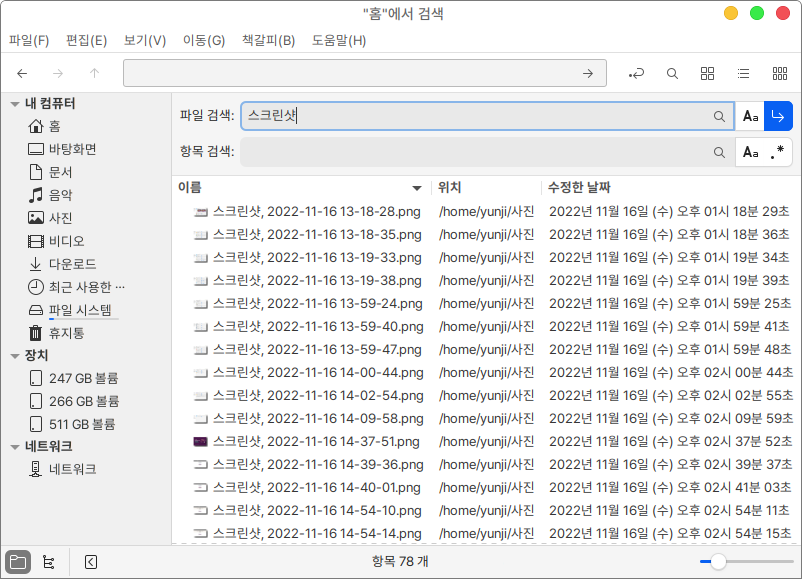Switch to list view
This screenshot has width=802, height=579.
click(x=743, y=73)
